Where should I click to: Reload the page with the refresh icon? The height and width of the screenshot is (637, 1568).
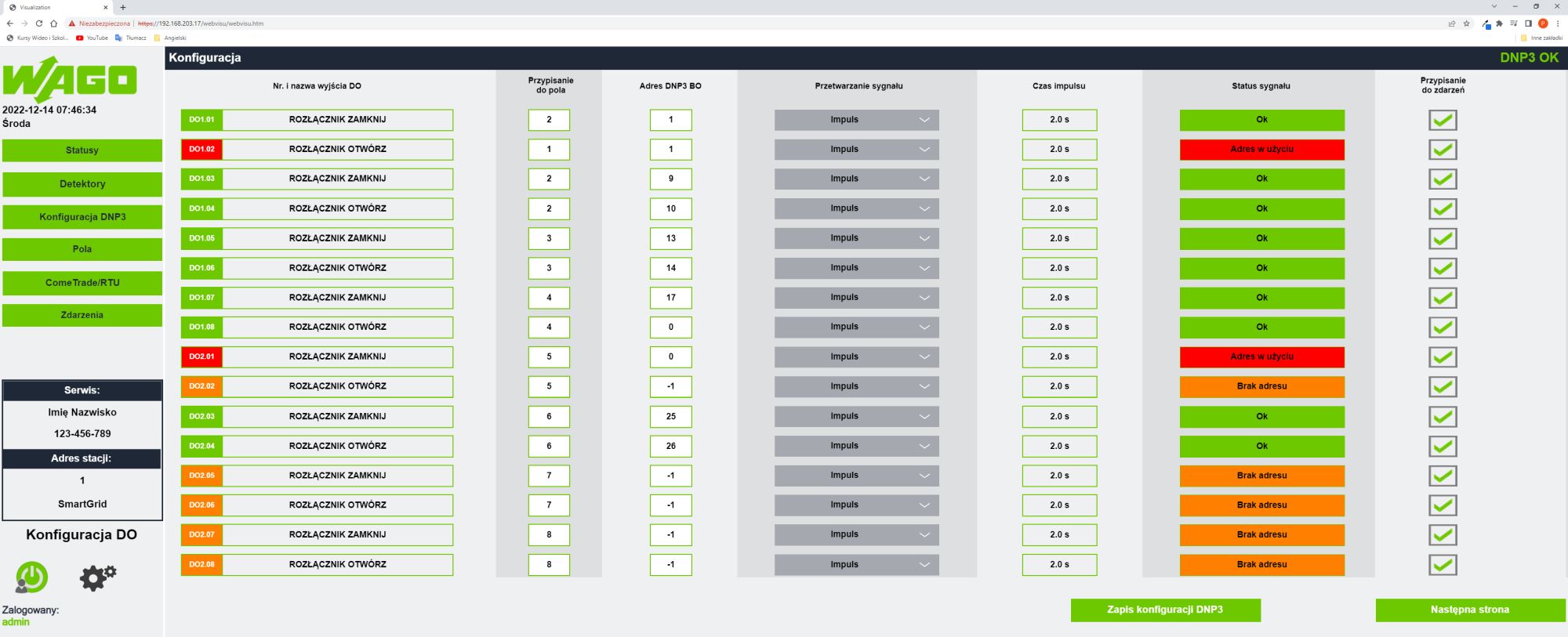click(x=38, y=24)
